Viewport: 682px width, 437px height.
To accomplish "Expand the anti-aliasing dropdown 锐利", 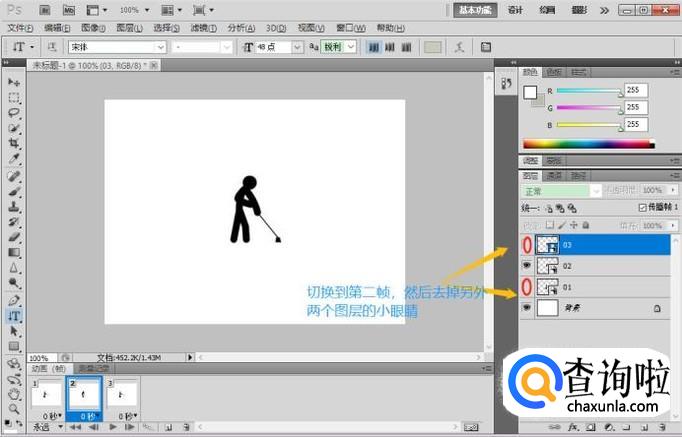I will click(336, 47).
